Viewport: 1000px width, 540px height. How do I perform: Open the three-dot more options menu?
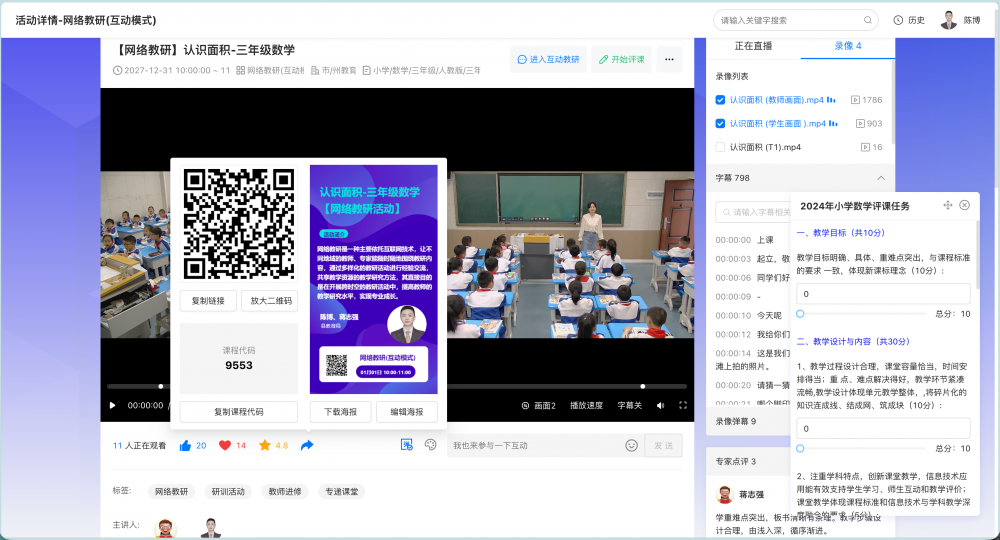point(669,60)
